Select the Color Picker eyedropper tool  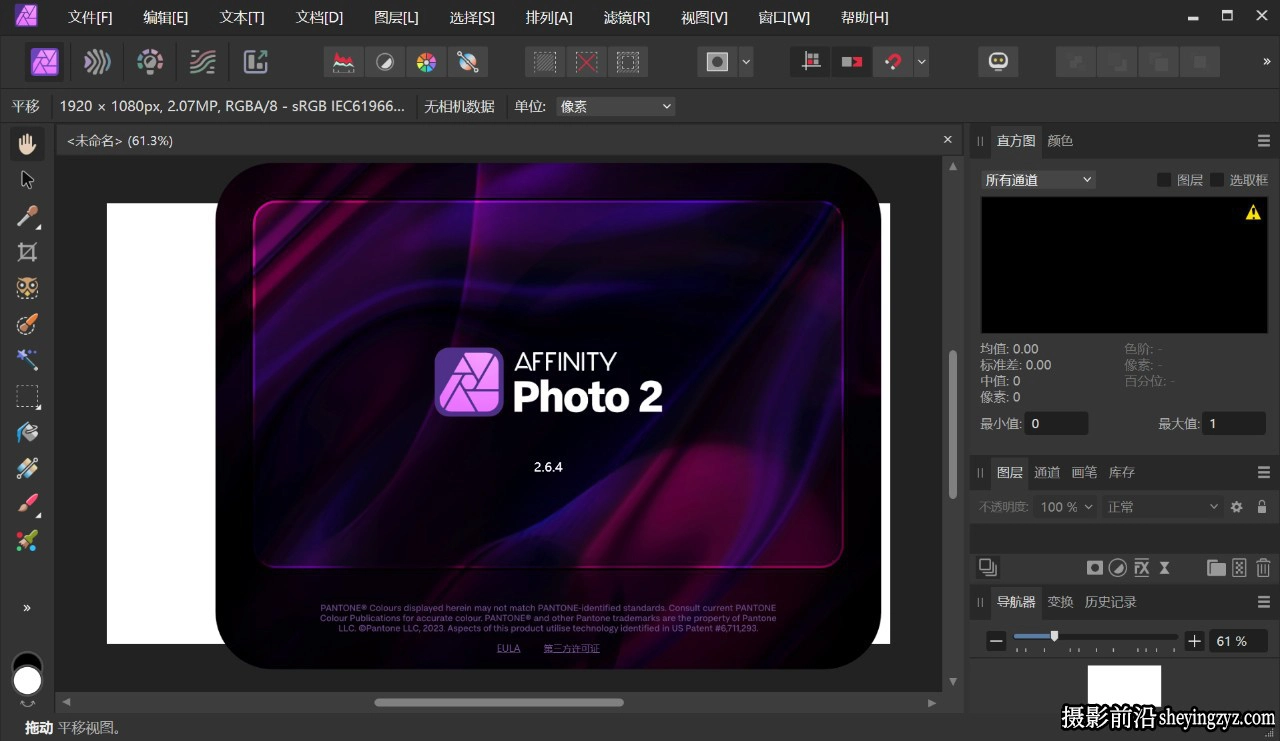(28, 216)
